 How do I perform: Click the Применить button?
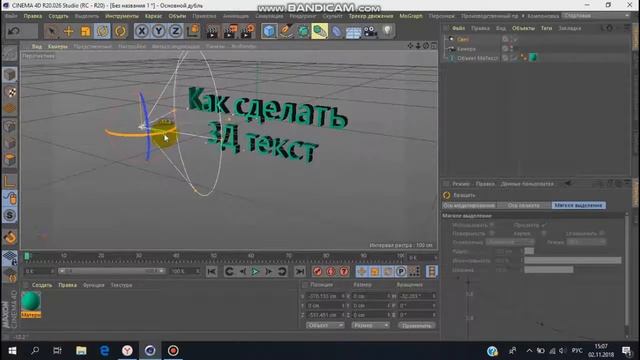click(416, 325)
